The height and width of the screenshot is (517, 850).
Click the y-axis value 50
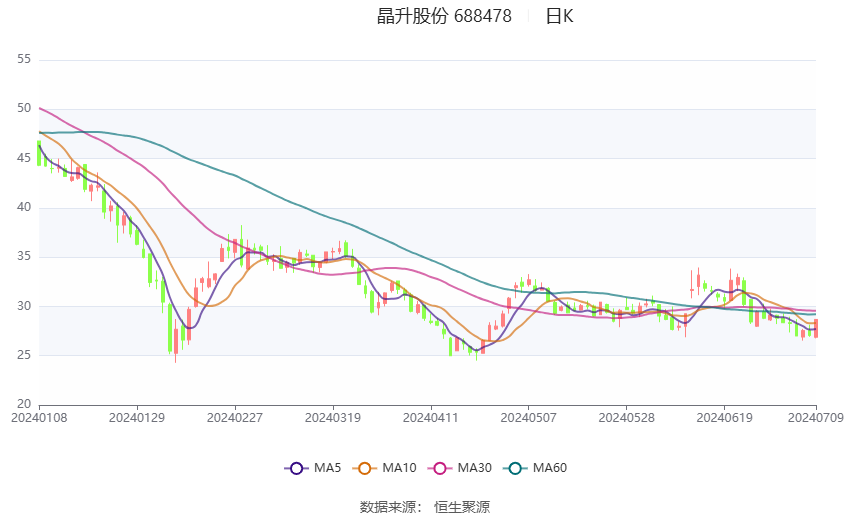click(24, 108)
